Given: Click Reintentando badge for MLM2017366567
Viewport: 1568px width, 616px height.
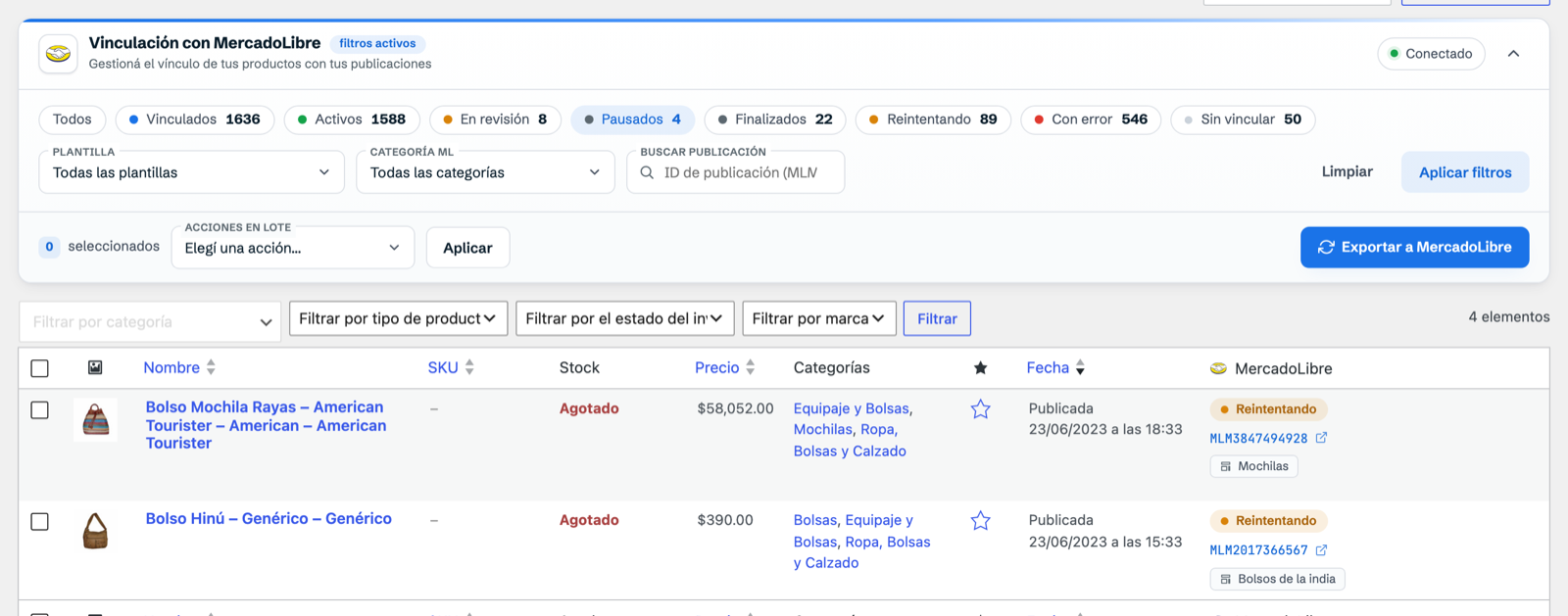Looking at the screenshot, I should 1268,521.
